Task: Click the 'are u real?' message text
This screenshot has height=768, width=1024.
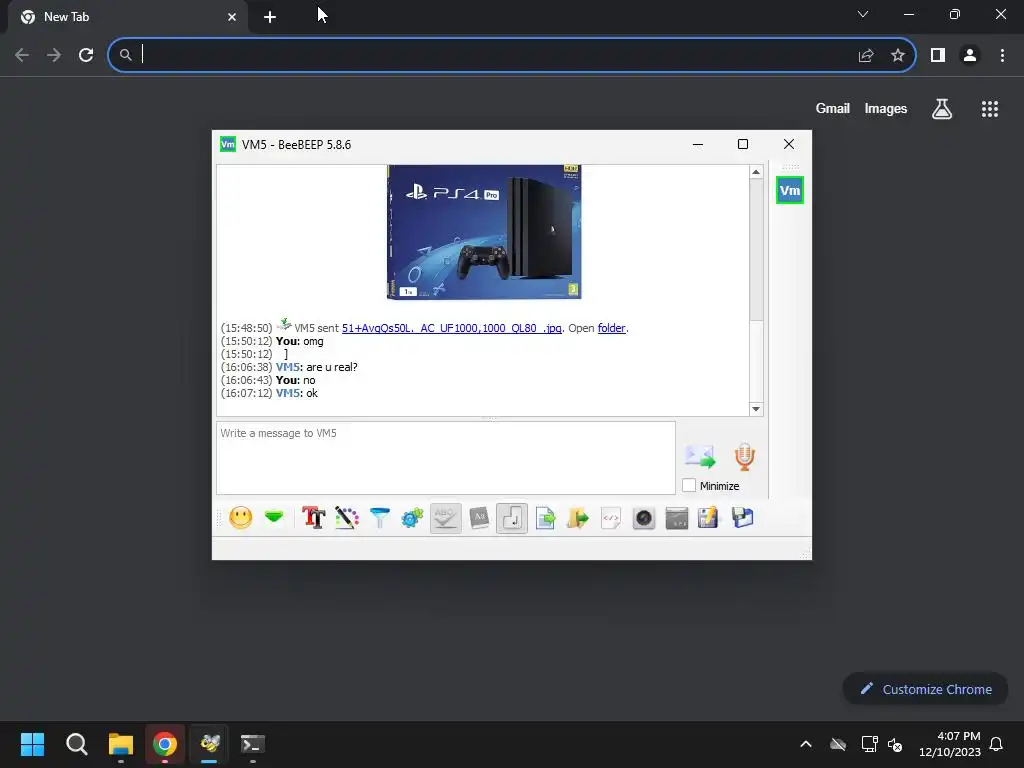Action: (x=332, y=367)
